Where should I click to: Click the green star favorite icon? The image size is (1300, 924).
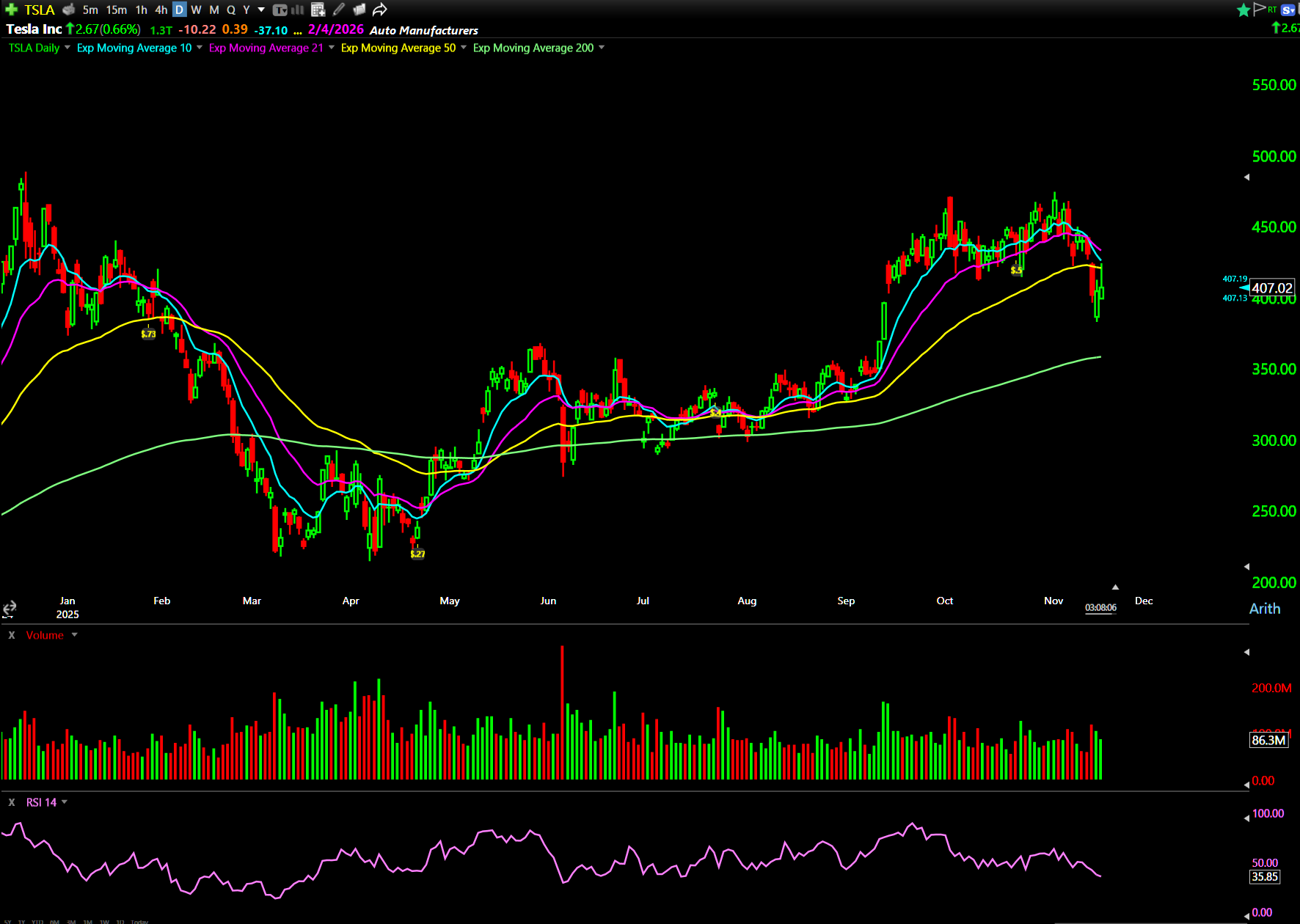1243,10
